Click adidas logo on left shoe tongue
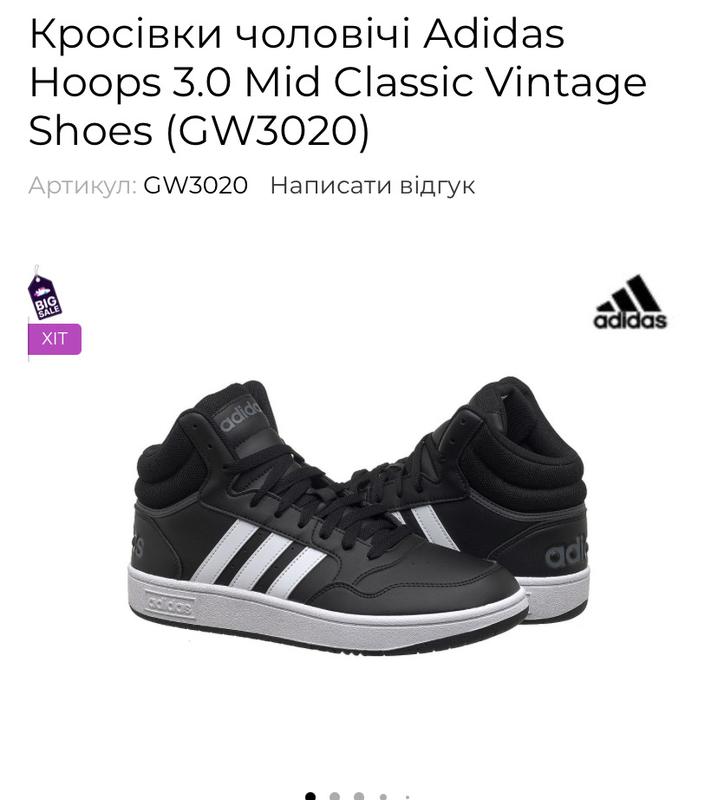The height and width of the screenshot is (800, 718). click(x=241, y=416)
